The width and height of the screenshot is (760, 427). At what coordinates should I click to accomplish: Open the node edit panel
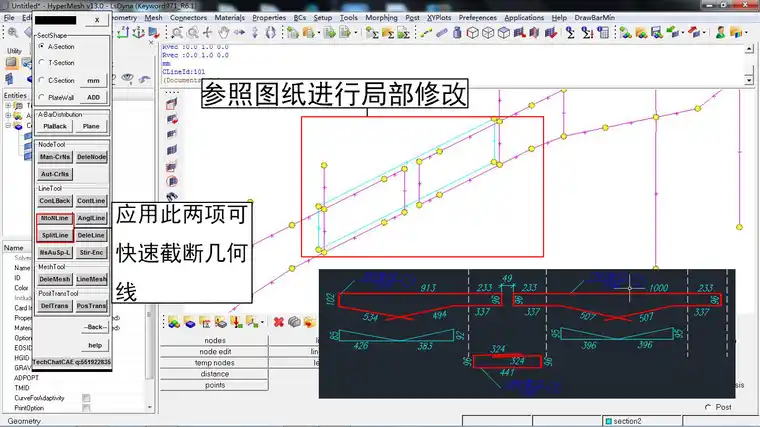coord(215,352)
